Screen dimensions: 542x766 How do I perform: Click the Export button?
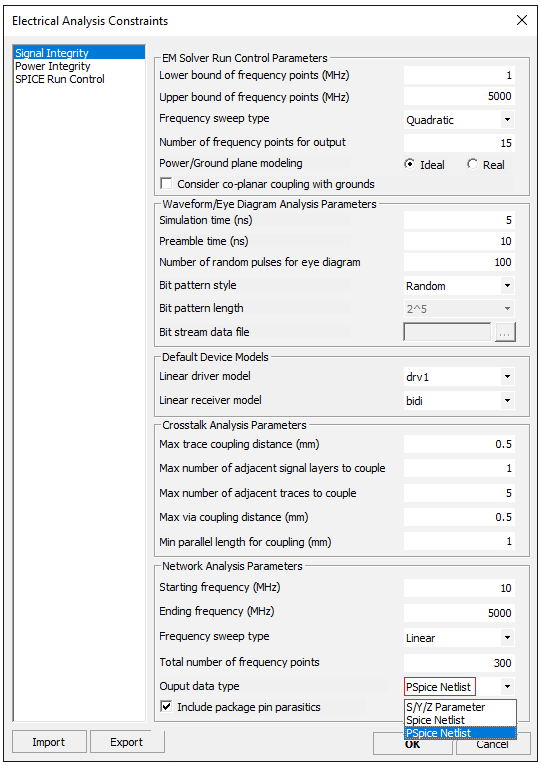(x=127, y=742)
